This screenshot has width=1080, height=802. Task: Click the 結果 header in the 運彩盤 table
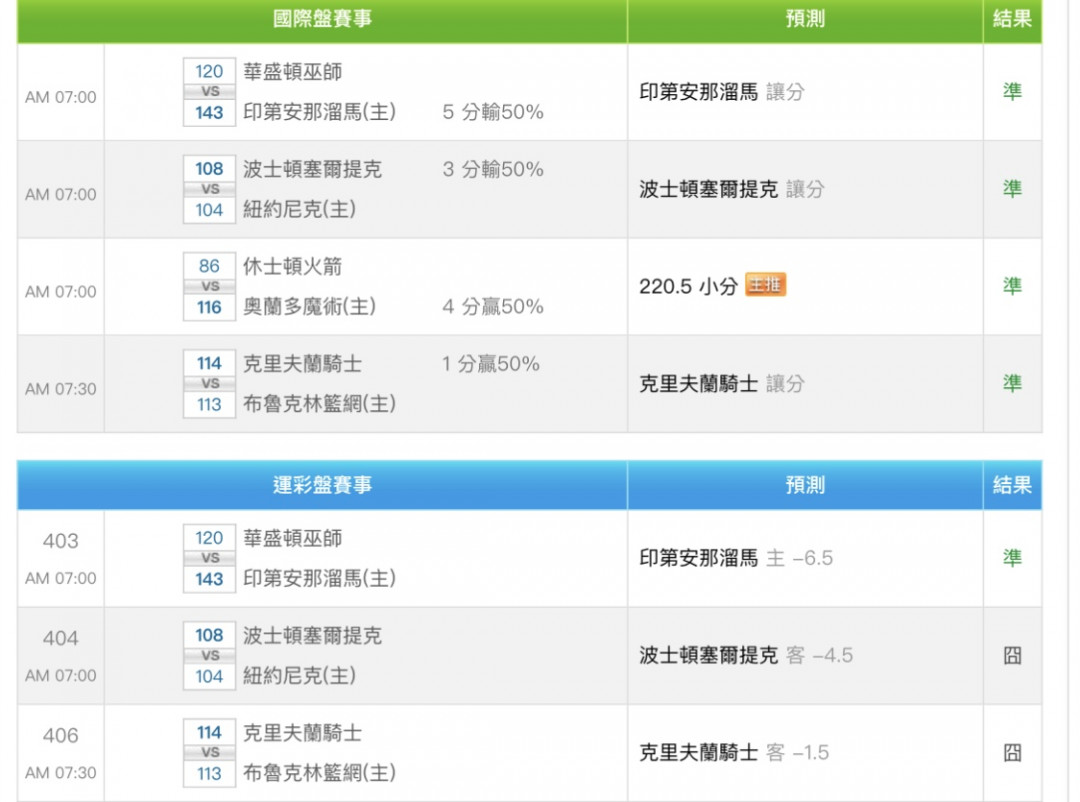pos(1012,485)
